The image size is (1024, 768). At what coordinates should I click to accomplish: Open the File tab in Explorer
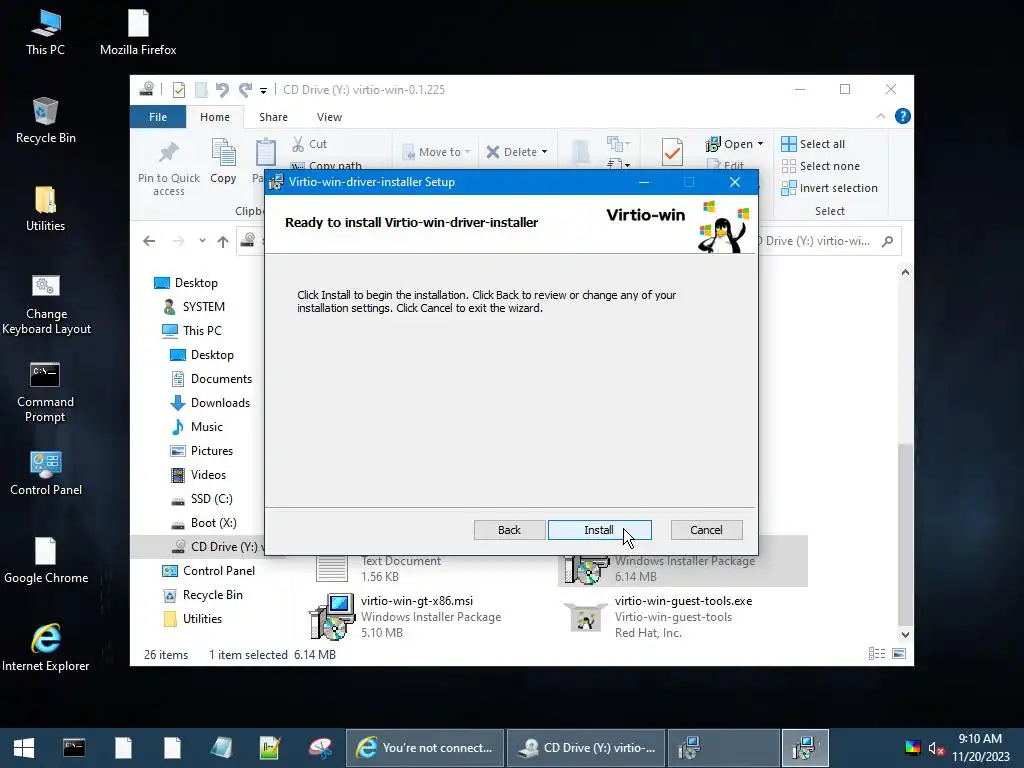(x=158, y=117)
